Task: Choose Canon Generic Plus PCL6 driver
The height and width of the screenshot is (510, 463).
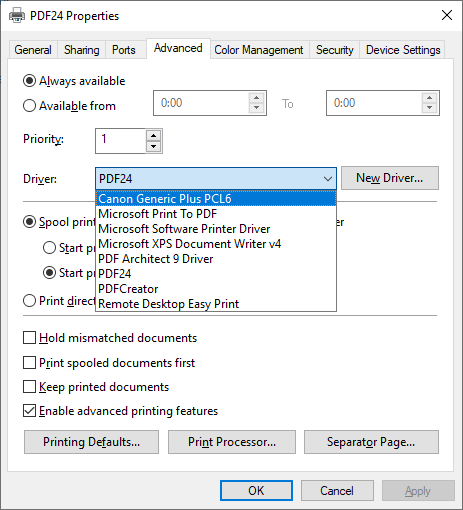Action: pos(216,199)
